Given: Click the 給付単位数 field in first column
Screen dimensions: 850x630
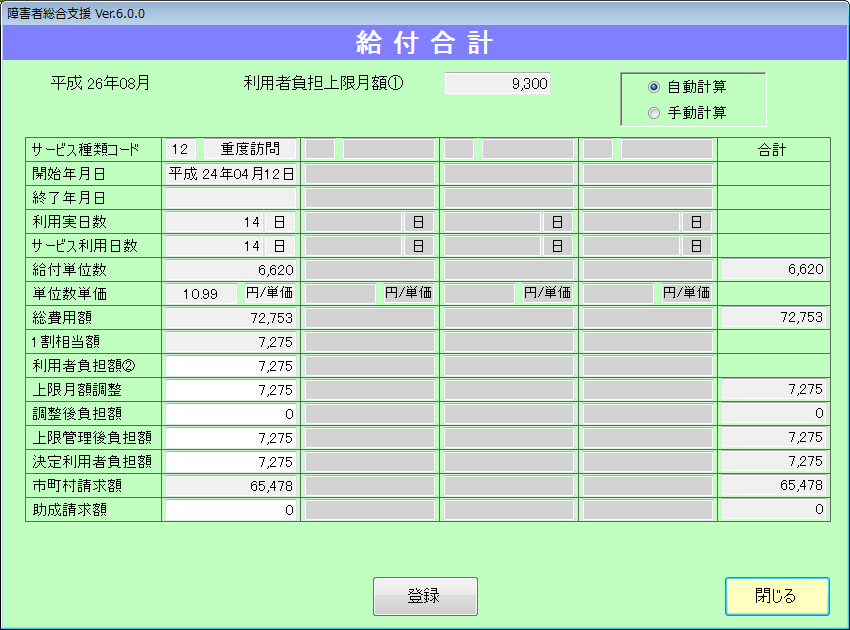Looking at the screenshot, I should pos(231,269).
